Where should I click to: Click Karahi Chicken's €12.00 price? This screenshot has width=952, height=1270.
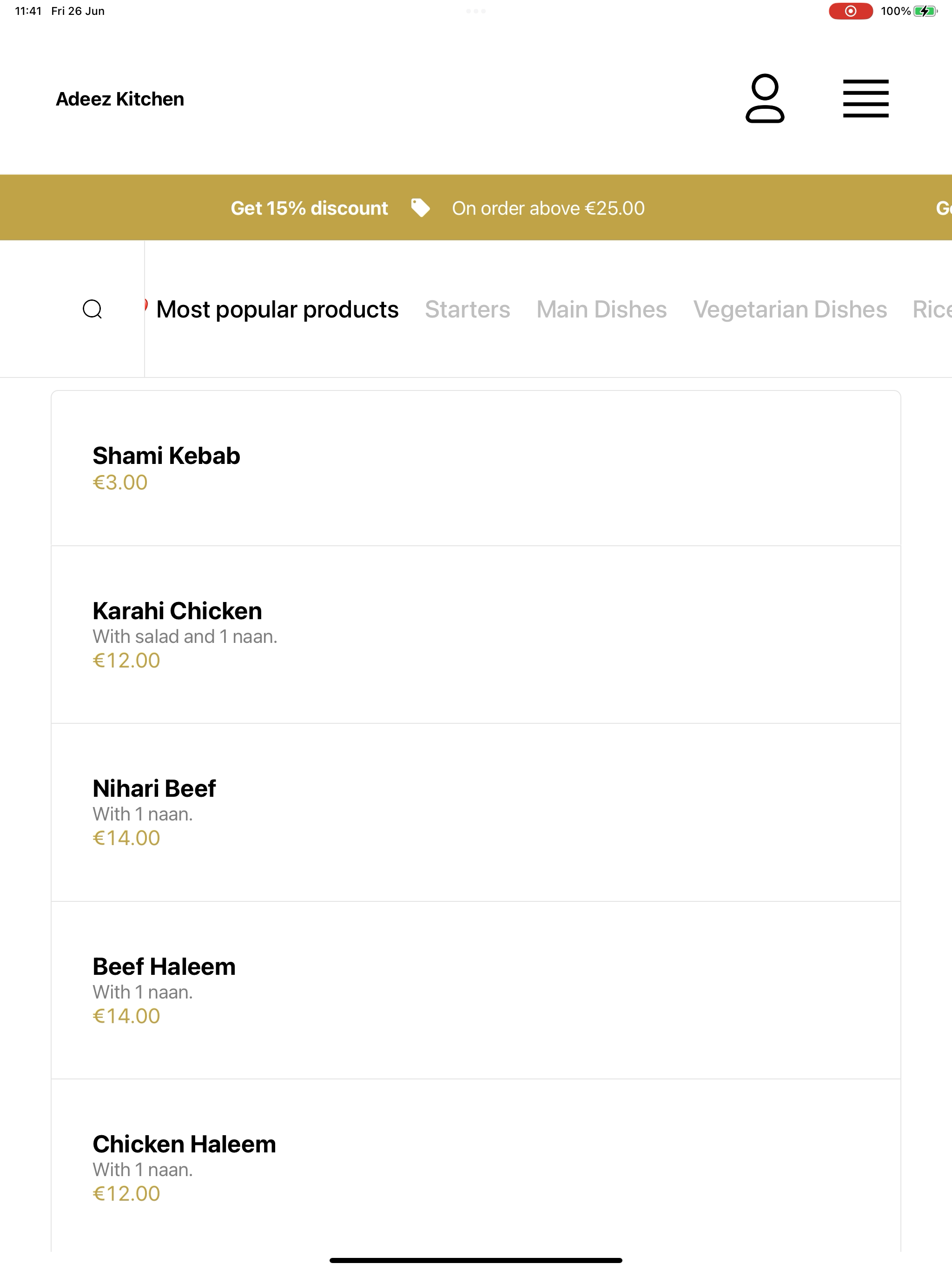(x=126, y=660)
